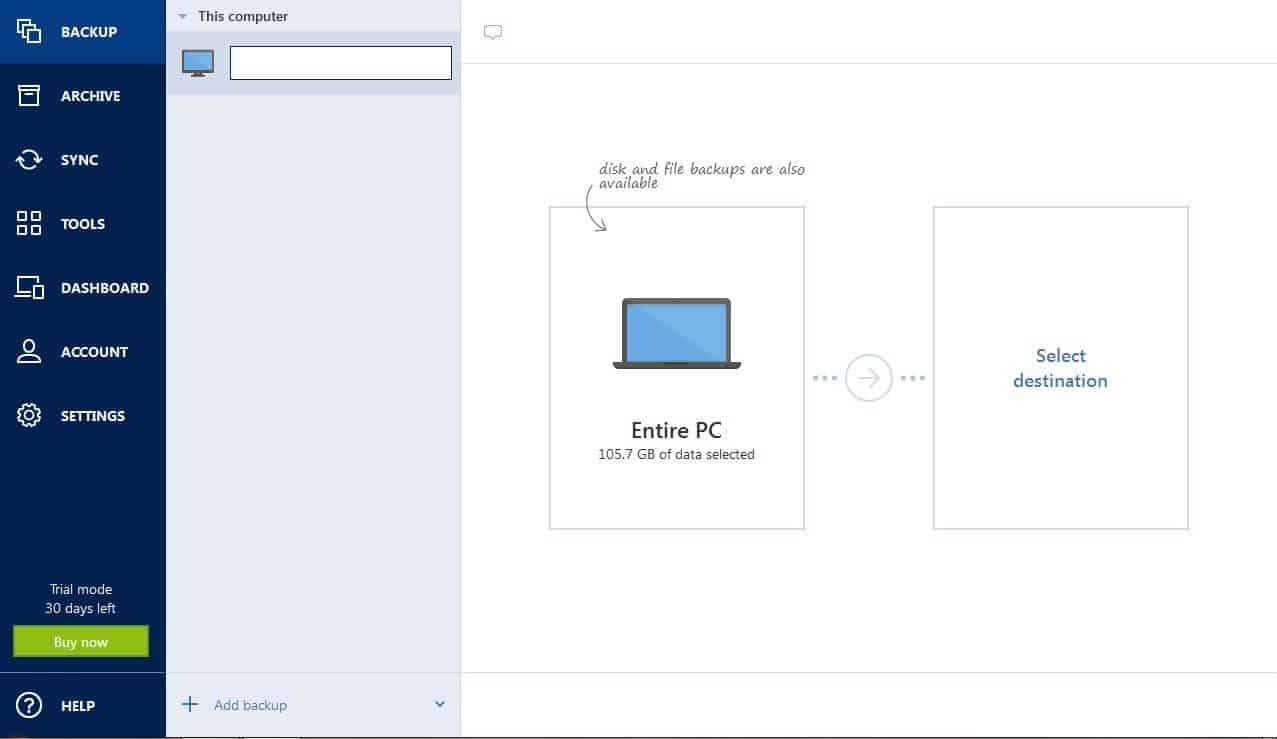Click the Backup stacked-squares icon
1277x739 pixels.
pos(29,31)
